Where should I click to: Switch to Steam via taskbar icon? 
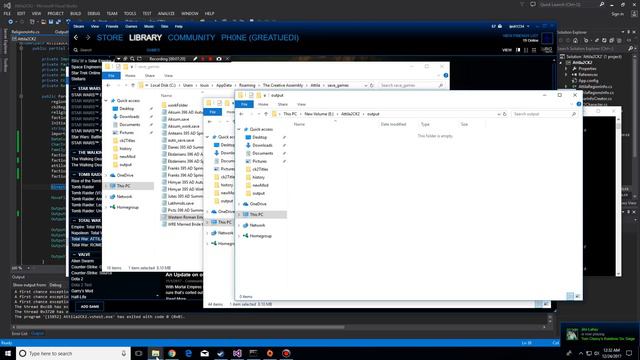tap(221, 353)
